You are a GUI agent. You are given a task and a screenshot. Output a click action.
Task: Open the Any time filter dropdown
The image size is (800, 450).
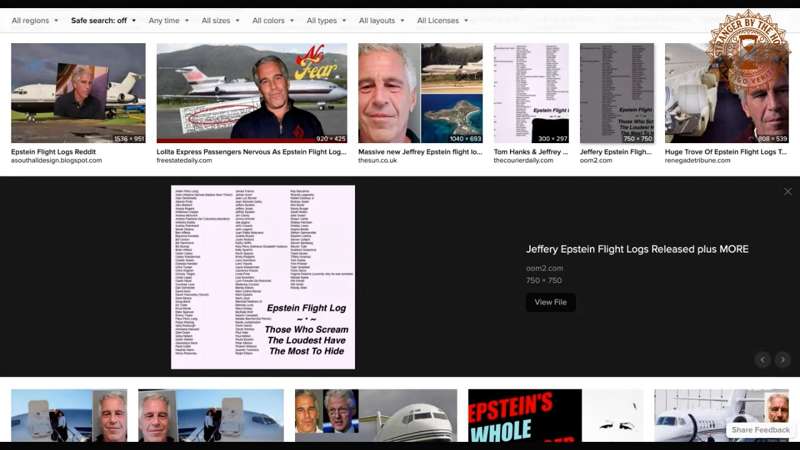[x=168, y=20]
